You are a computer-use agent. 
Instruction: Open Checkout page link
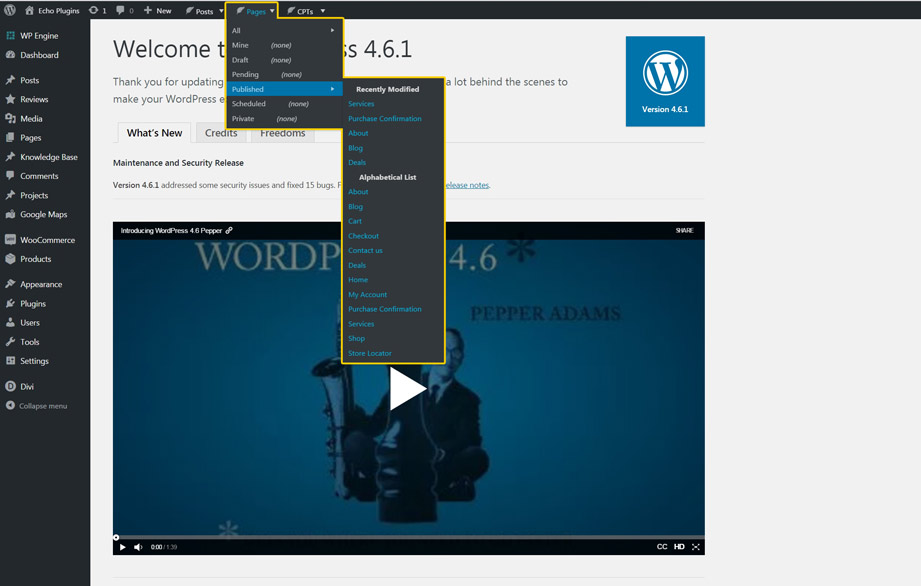(363, 235)
